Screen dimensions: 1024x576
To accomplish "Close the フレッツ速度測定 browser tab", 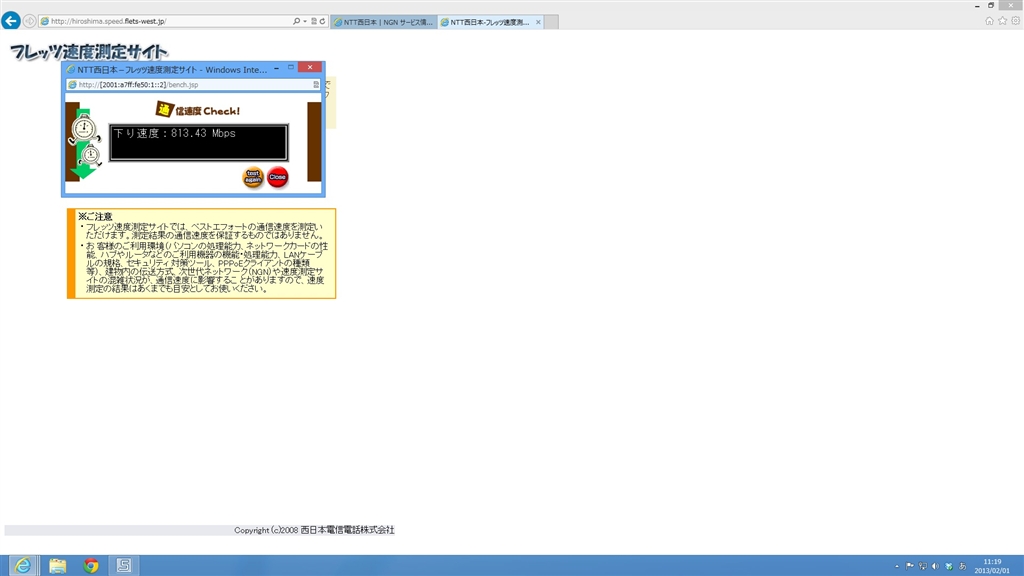I will 538,22.
